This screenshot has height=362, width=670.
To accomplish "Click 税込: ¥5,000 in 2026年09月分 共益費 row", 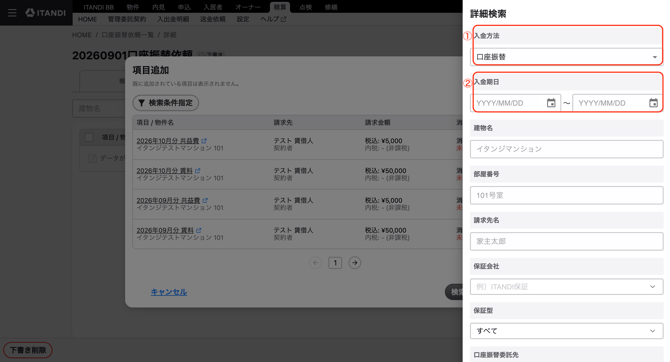I will (383, 200).
